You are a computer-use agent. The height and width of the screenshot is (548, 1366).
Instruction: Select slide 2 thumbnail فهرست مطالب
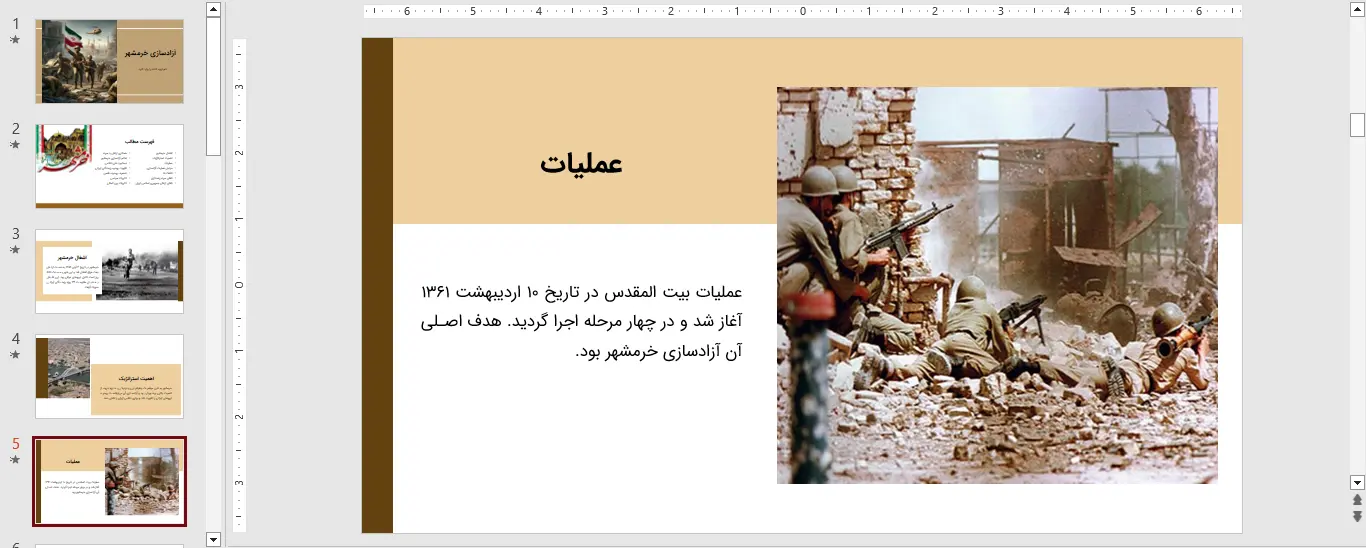[x=110, y=166]
